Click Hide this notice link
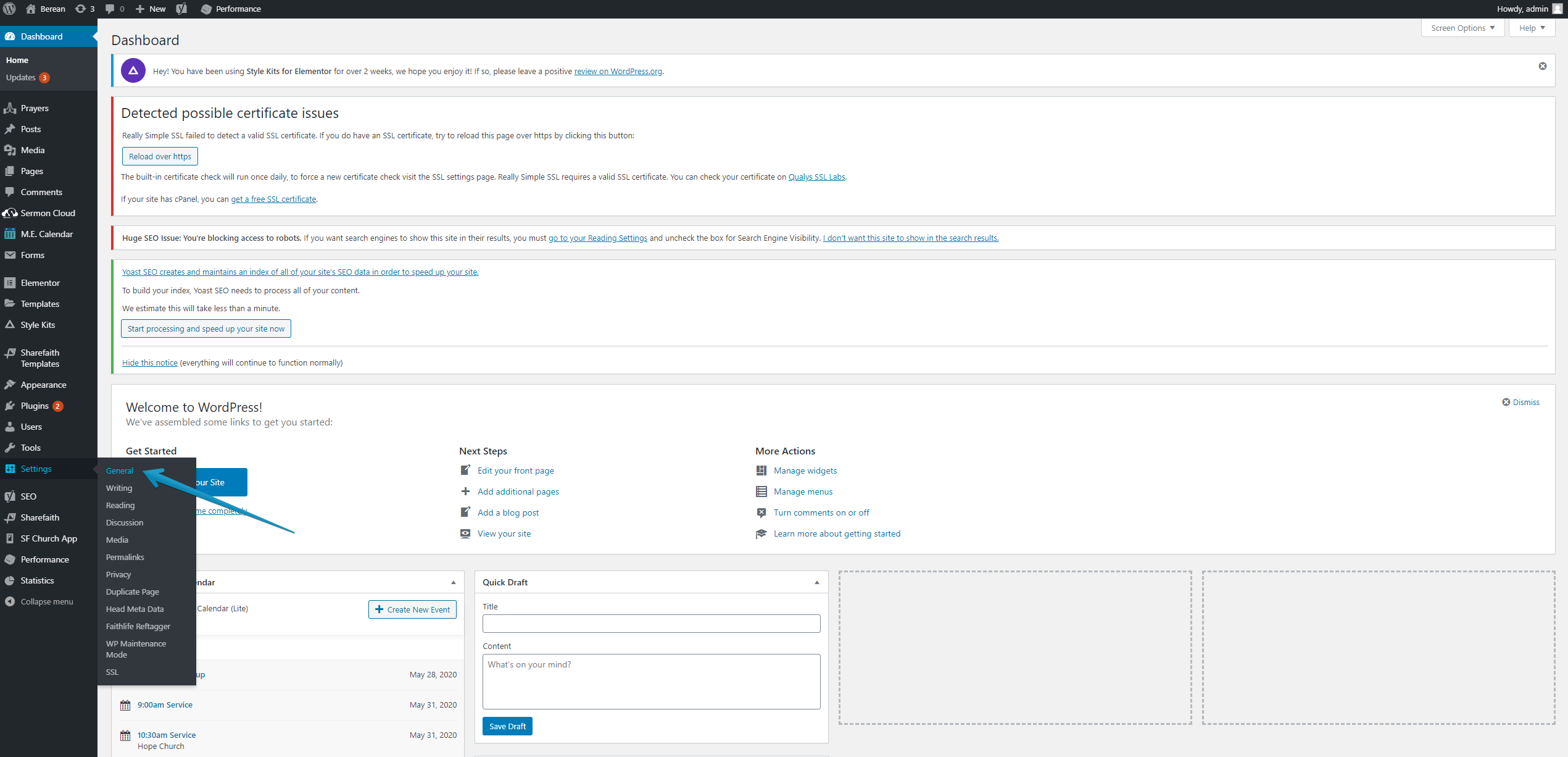Image resolution: width=1568 pixels, height=757 pixels. point(150,362)
